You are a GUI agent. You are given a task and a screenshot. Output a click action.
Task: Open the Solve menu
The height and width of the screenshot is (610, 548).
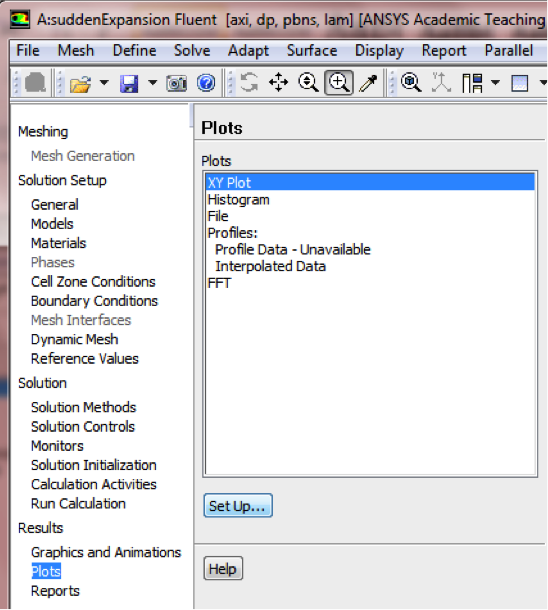192,51
